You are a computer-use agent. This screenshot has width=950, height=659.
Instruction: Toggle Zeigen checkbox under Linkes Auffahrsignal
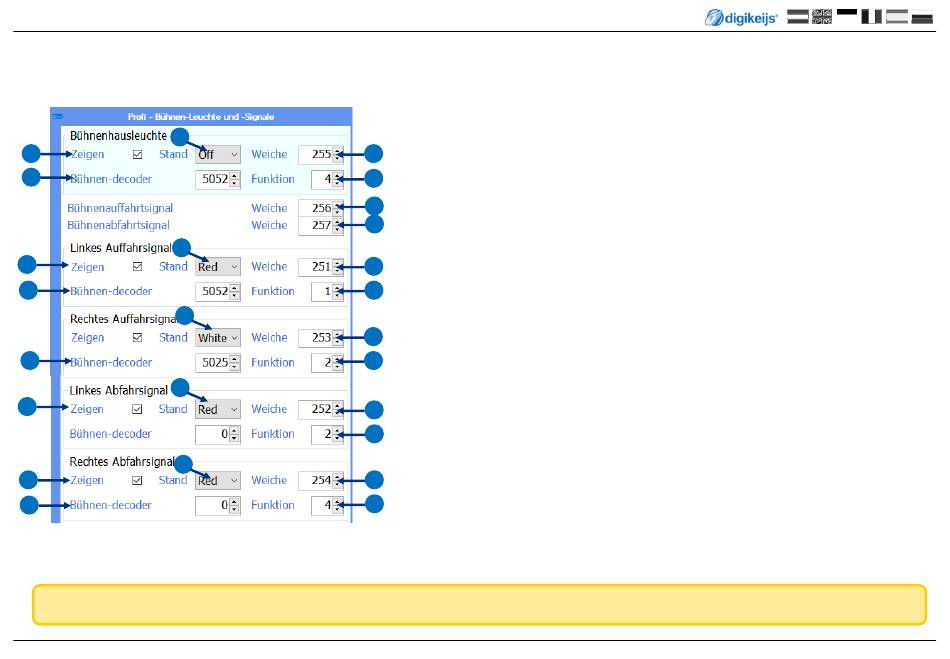[x=138, y=267]
